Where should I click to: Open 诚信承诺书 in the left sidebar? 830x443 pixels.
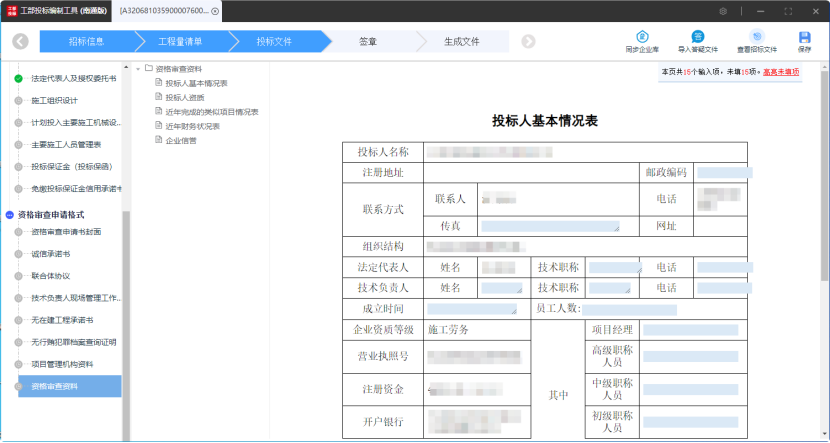click(x=49, y=253)
